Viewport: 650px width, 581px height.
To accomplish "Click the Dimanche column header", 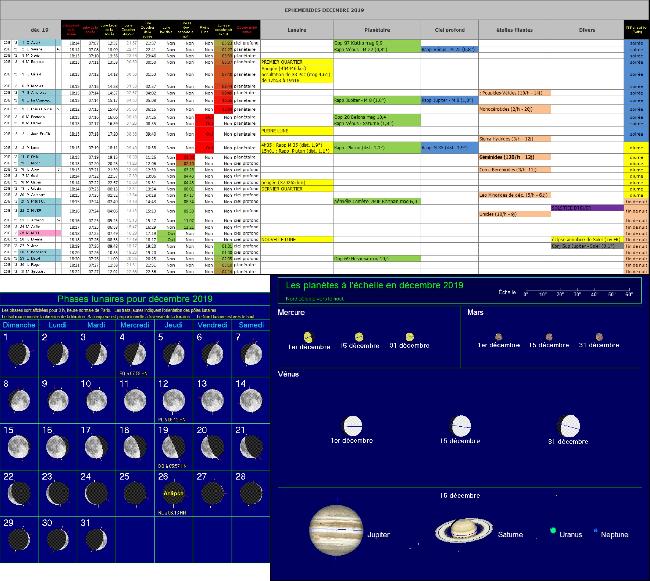I will [19, 325].
